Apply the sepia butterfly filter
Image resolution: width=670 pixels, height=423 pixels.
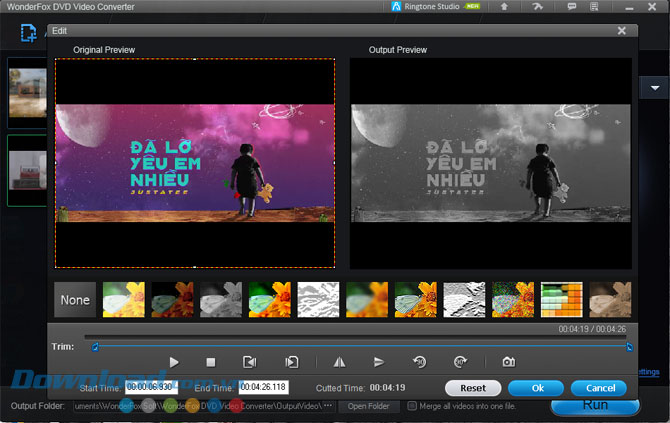pyautogui.click(x=610, y=300)
